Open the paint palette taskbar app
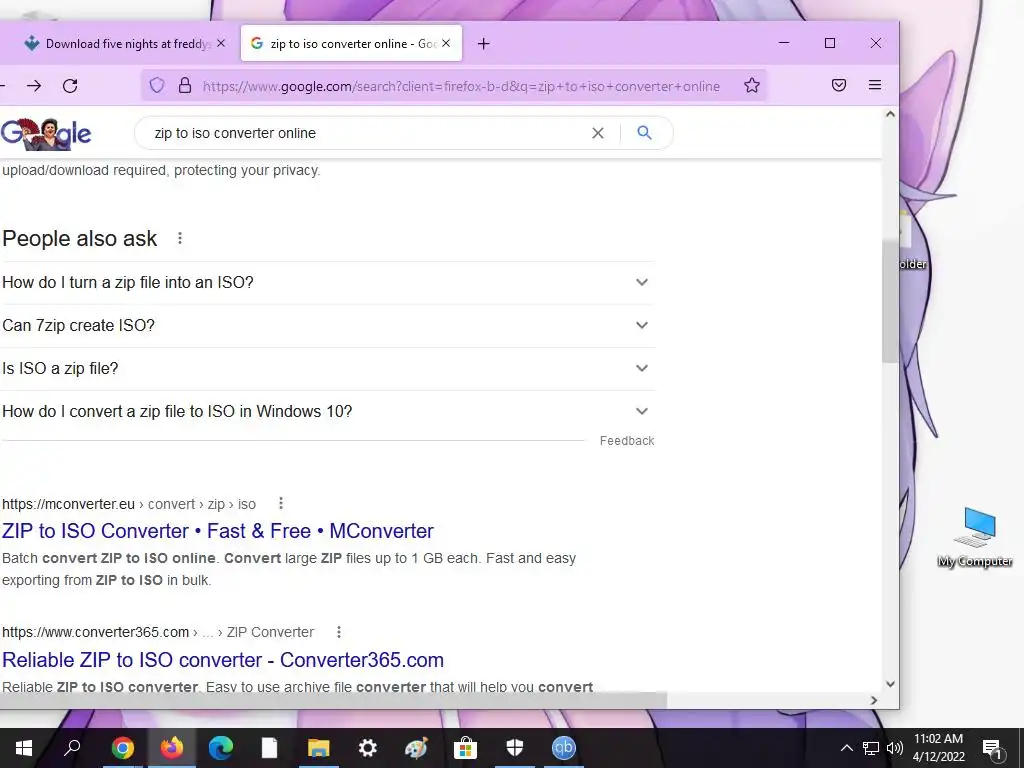Screen dimensions: 1024x768 click(x=417, y=748)
